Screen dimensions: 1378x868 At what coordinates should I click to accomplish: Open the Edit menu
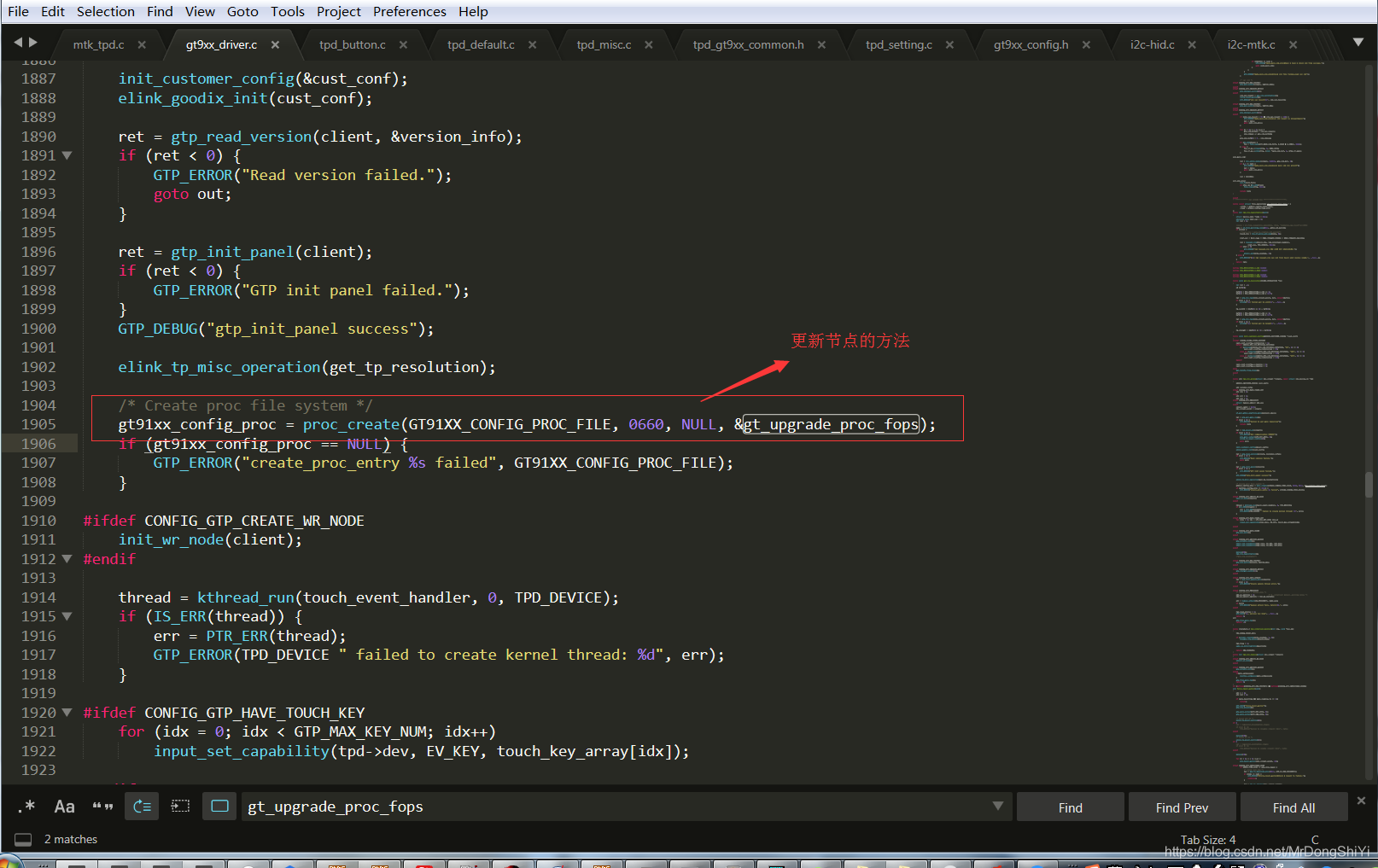[53, 11]
